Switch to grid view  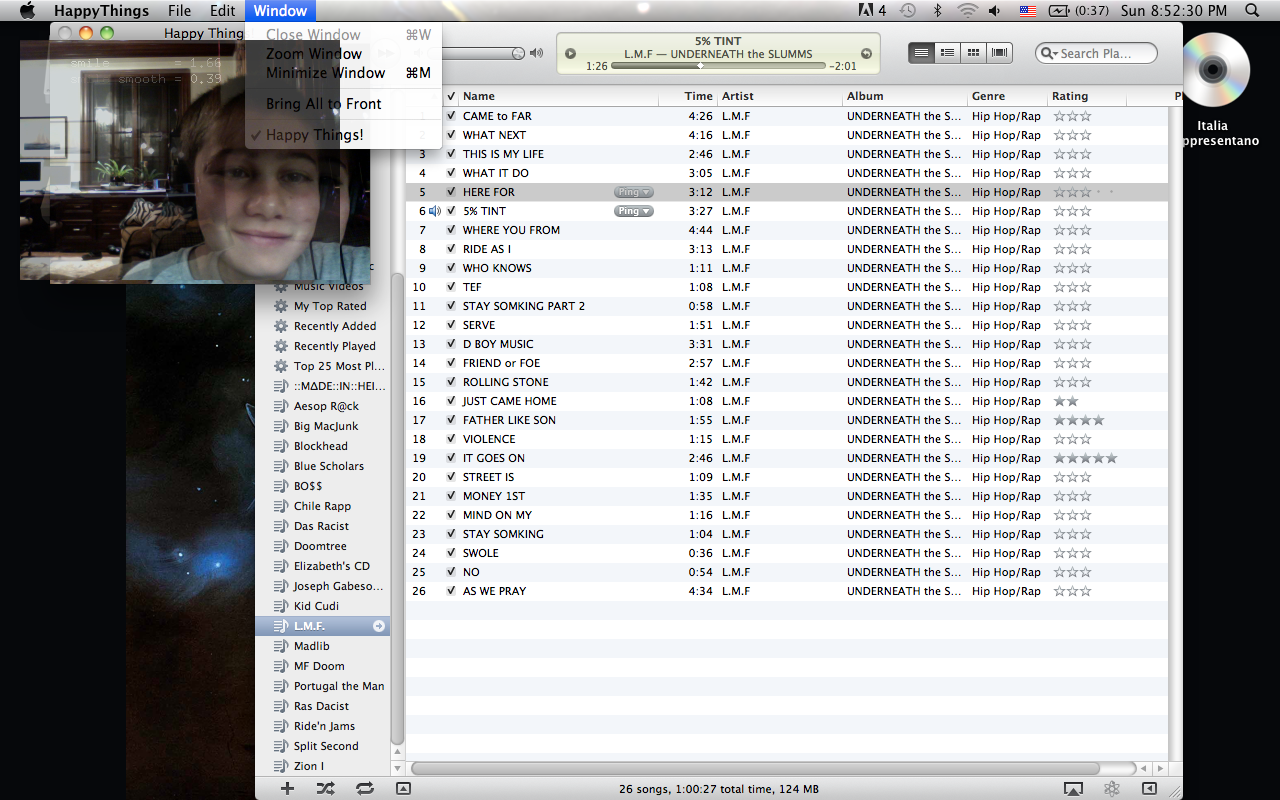pyautogui.click(x=973, y=52)
